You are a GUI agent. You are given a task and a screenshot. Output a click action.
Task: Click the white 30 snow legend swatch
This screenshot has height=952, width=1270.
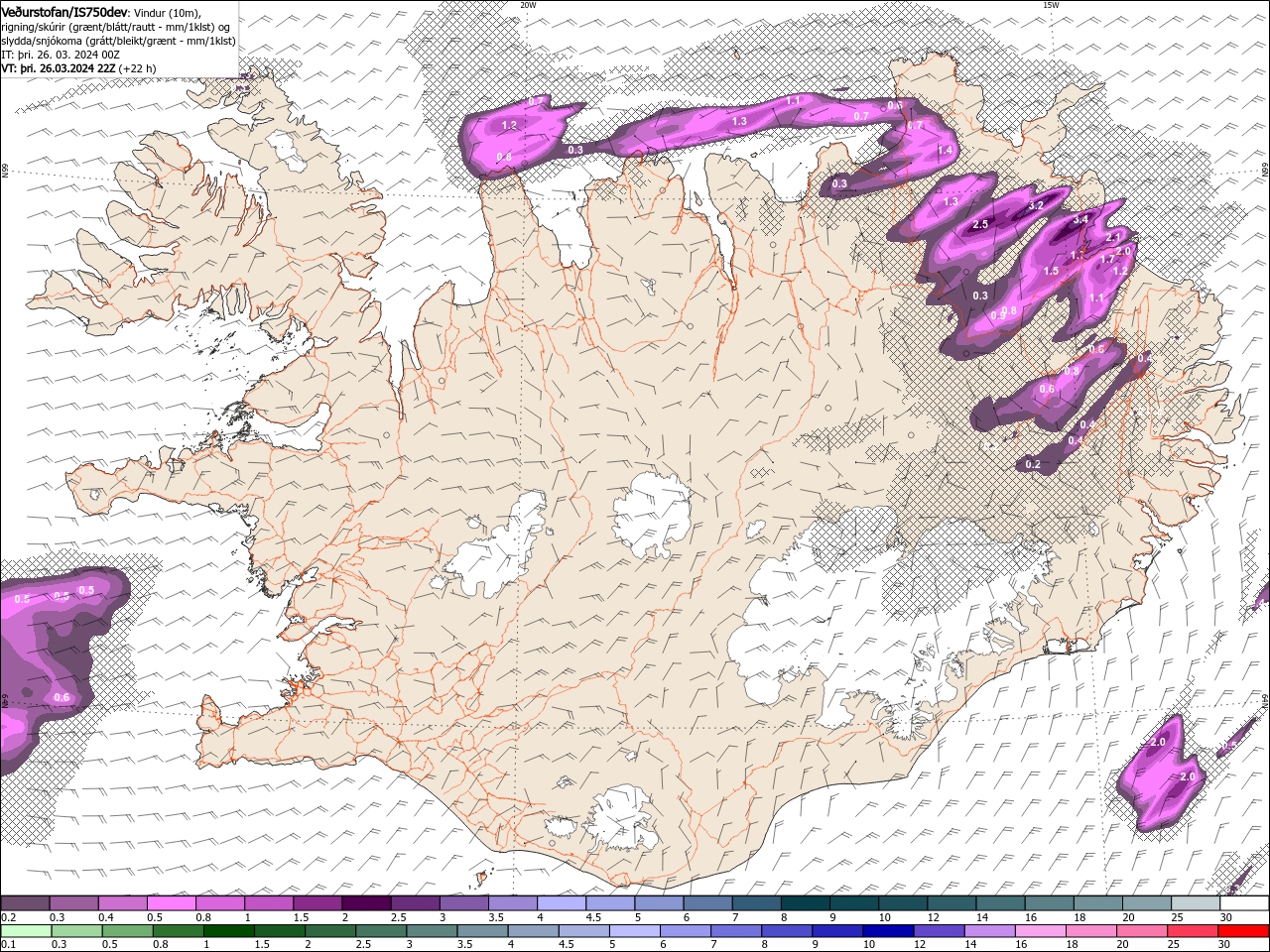point(1244,903)
